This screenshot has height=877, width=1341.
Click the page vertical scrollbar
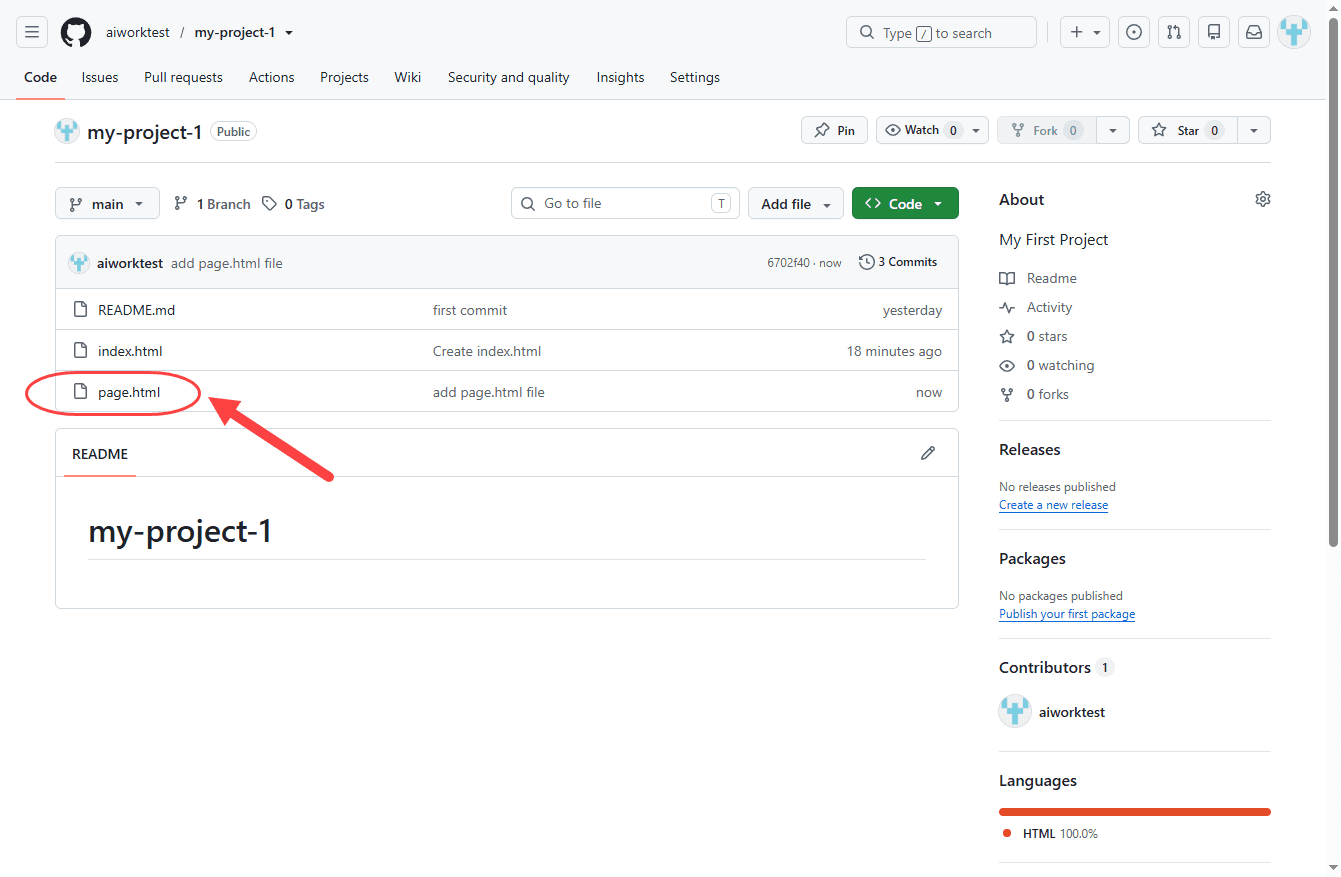click(x=1333, y=280)
